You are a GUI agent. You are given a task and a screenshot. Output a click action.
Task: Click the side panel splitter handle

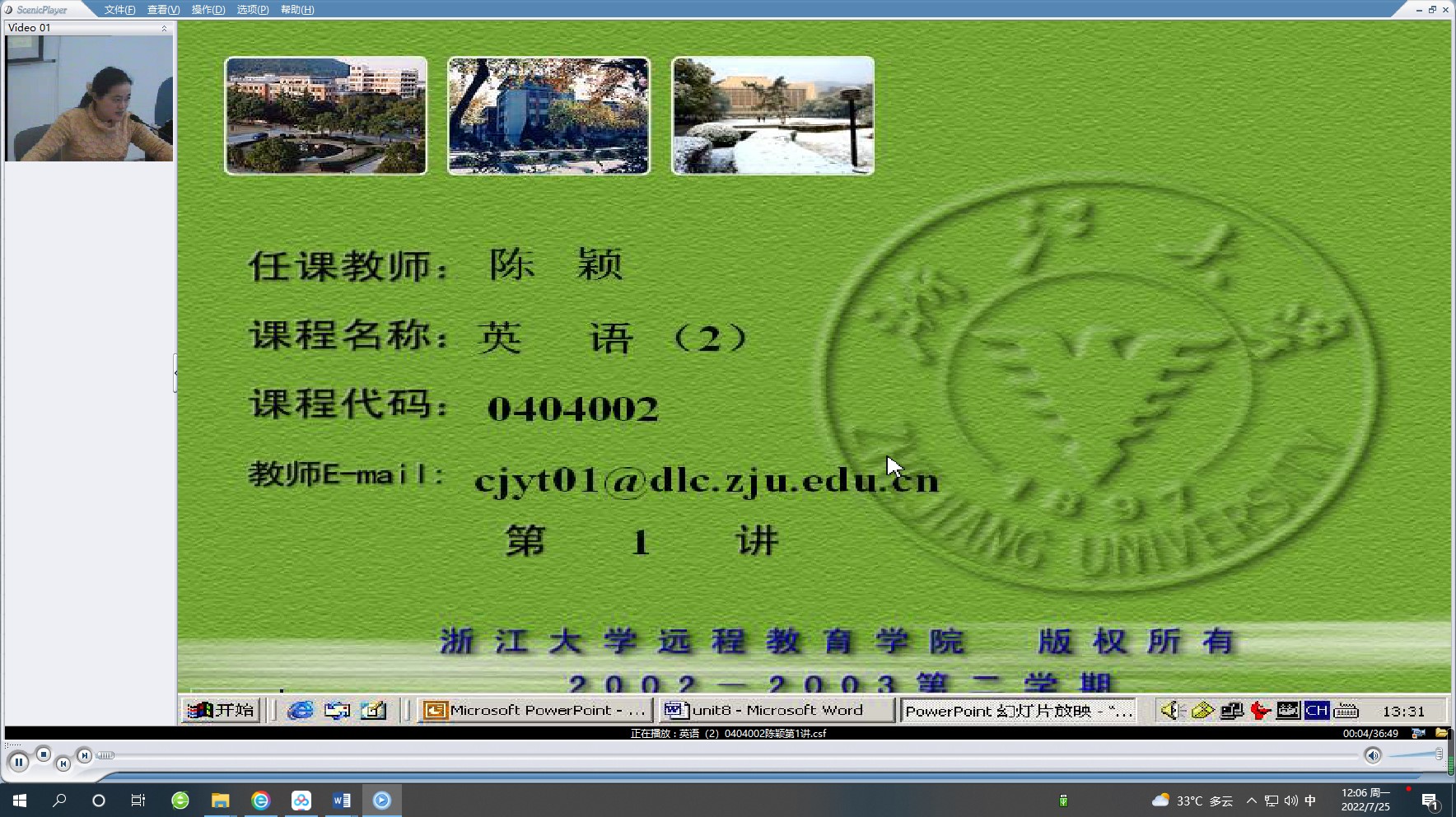pos(175,373)
